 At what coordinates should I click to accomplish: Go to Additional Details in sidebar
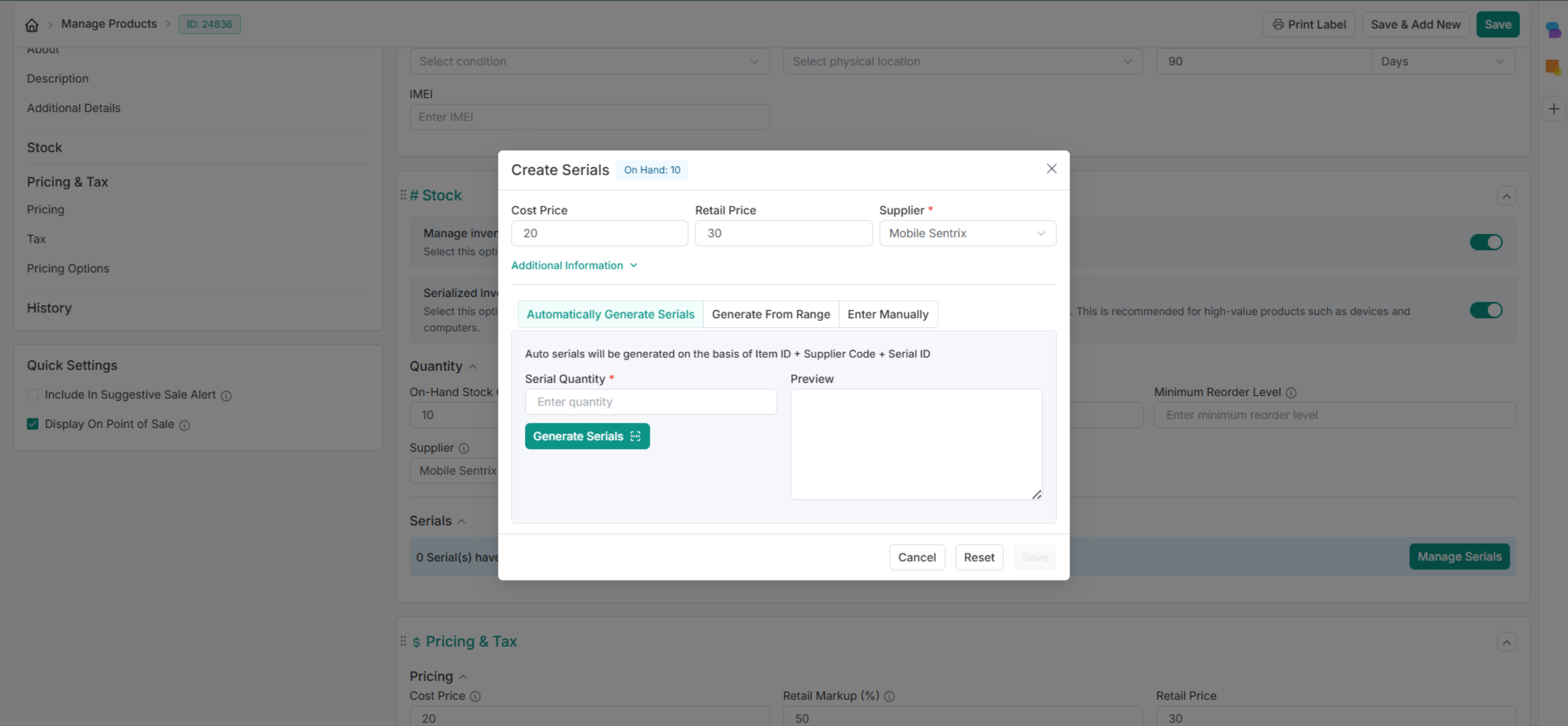pyautogui.click(x=74, y=108)
